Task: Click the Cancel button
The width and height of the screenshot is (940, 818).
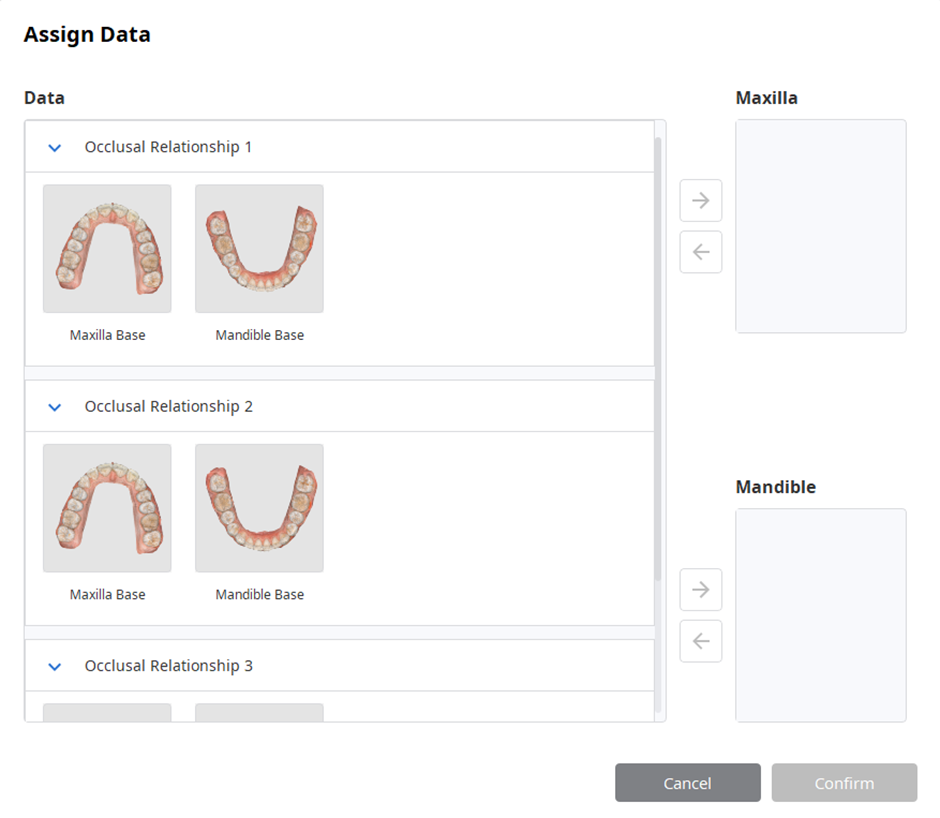Action: point(688,783)
